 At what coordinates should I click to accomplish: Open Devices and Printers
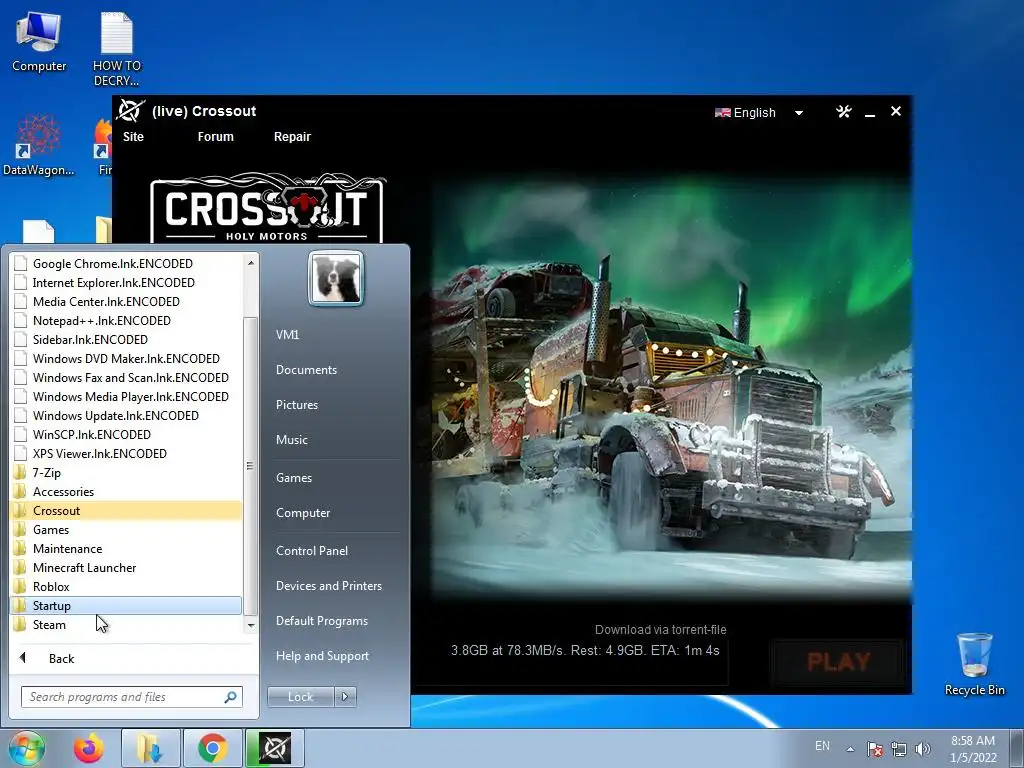328,586
